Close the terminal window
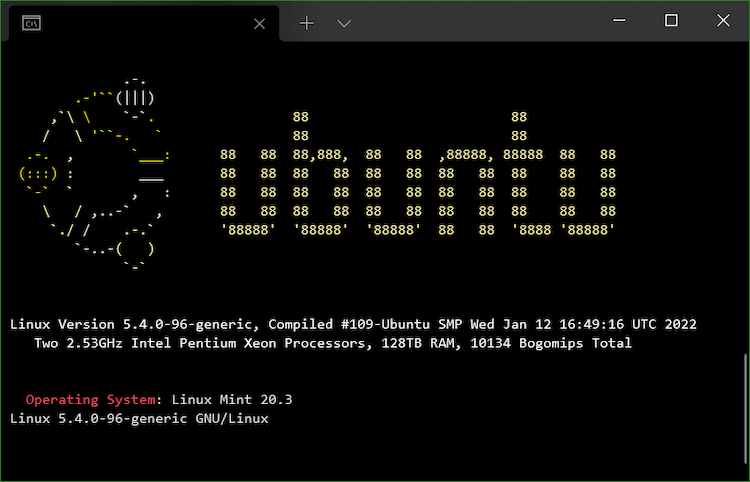The width and height of the screenshot is (750, 482). pyautogui.click(x=723, y=20)
